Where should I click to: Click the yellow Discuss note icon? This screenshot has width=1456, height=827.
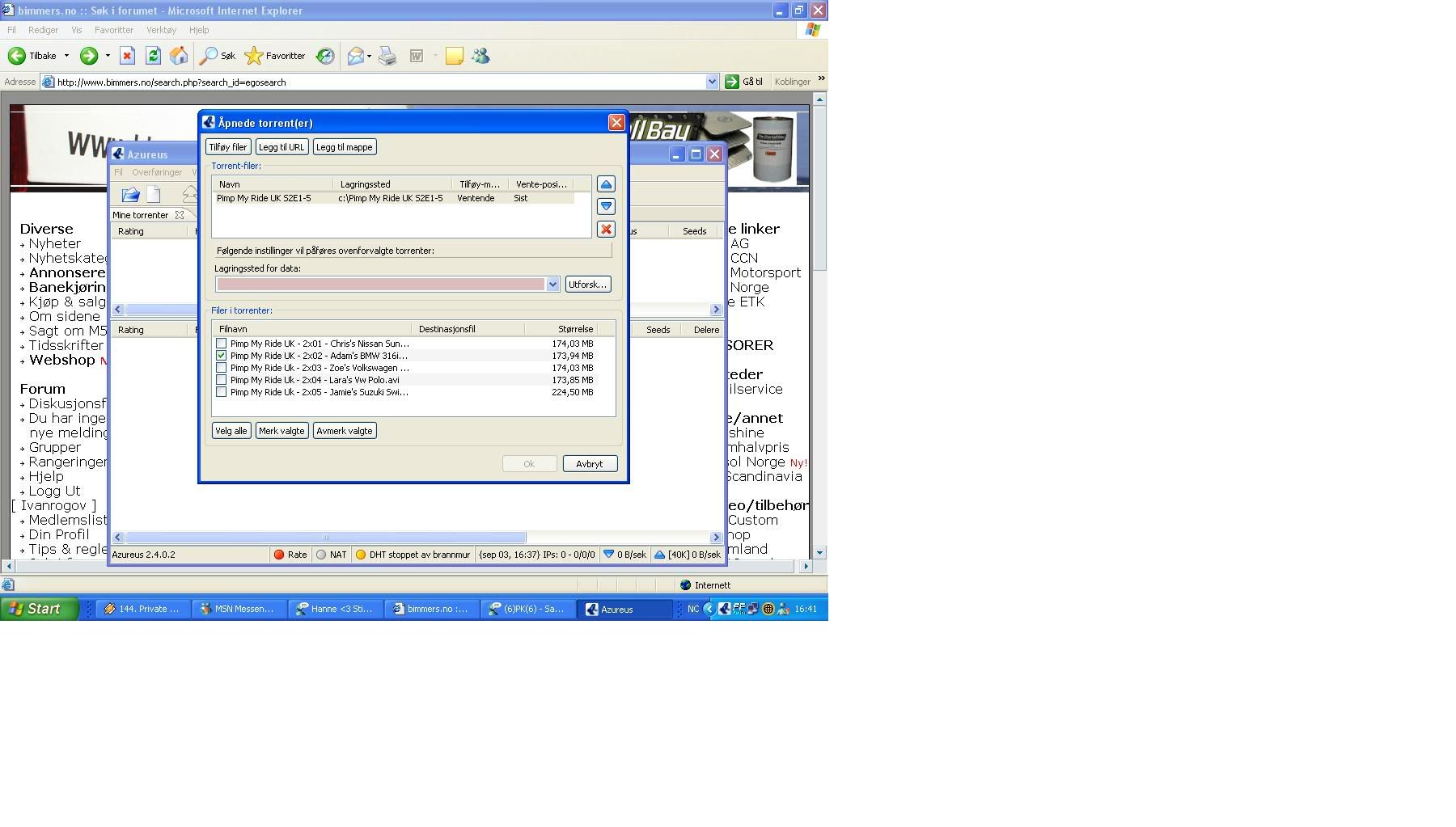click(455, 56)
